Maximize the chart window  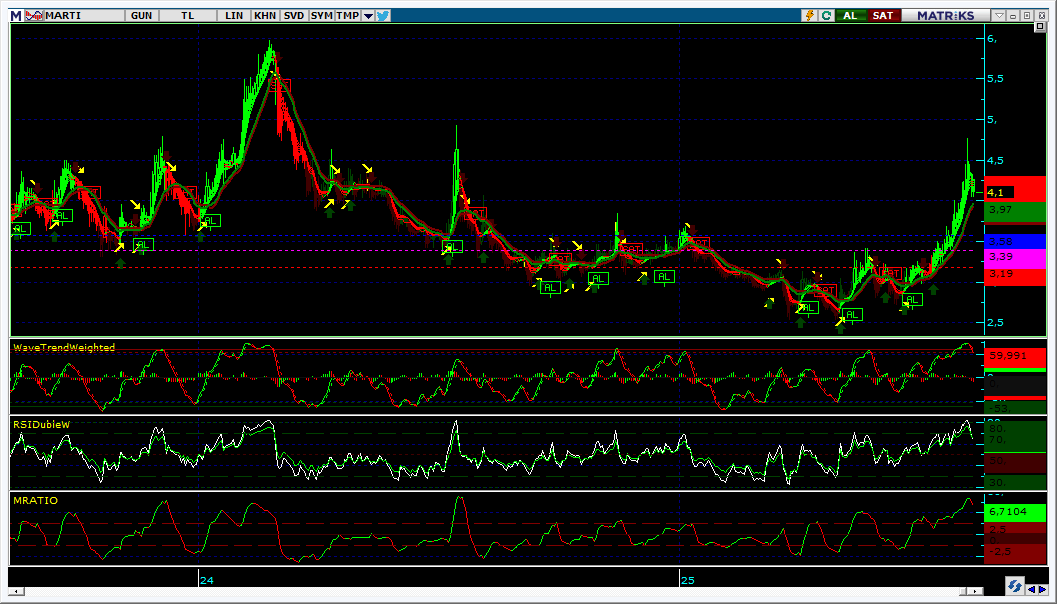click(1027, 16)
